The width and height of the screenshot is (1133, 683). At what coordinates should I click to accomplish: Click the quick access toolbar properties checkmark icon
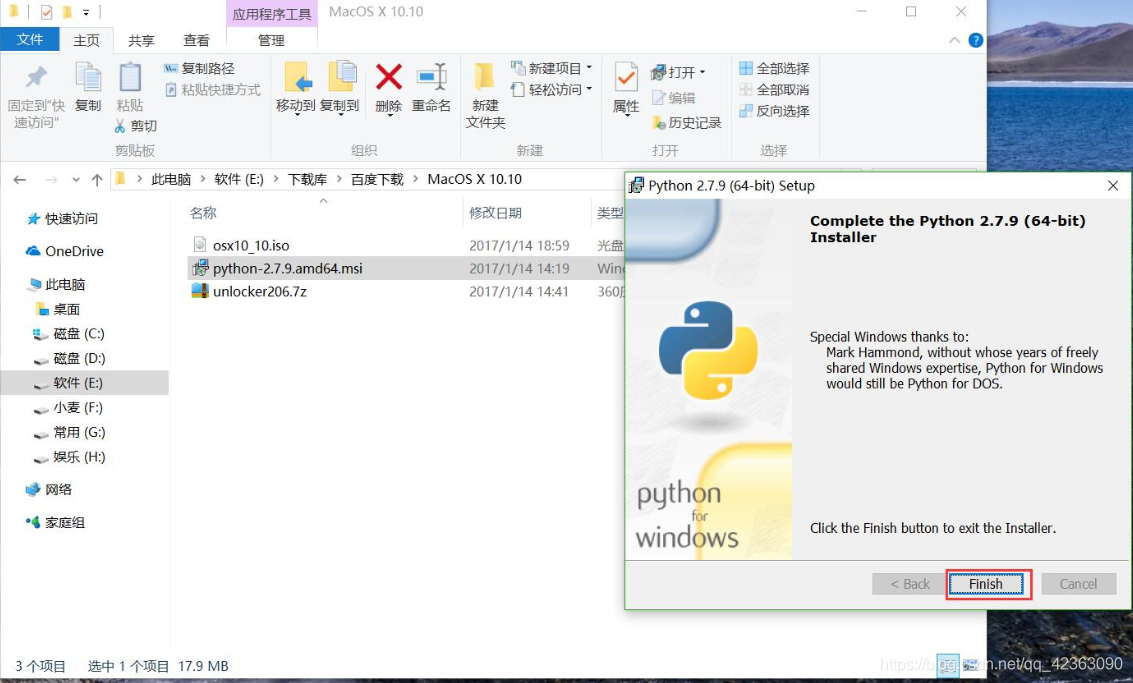click(47, 12)
